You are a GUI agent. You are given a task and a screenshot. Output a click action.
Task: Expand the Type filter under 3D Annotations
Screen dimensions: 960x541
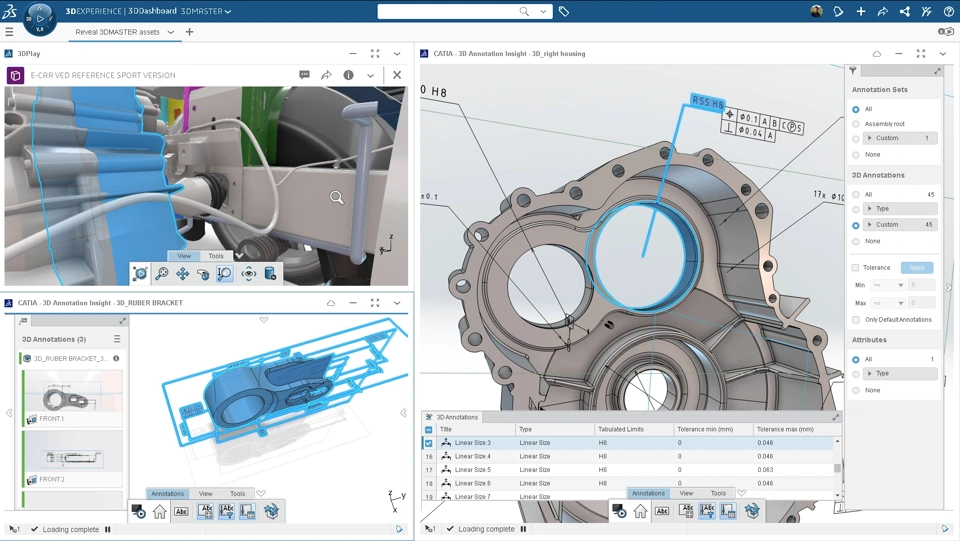[870, 209]
